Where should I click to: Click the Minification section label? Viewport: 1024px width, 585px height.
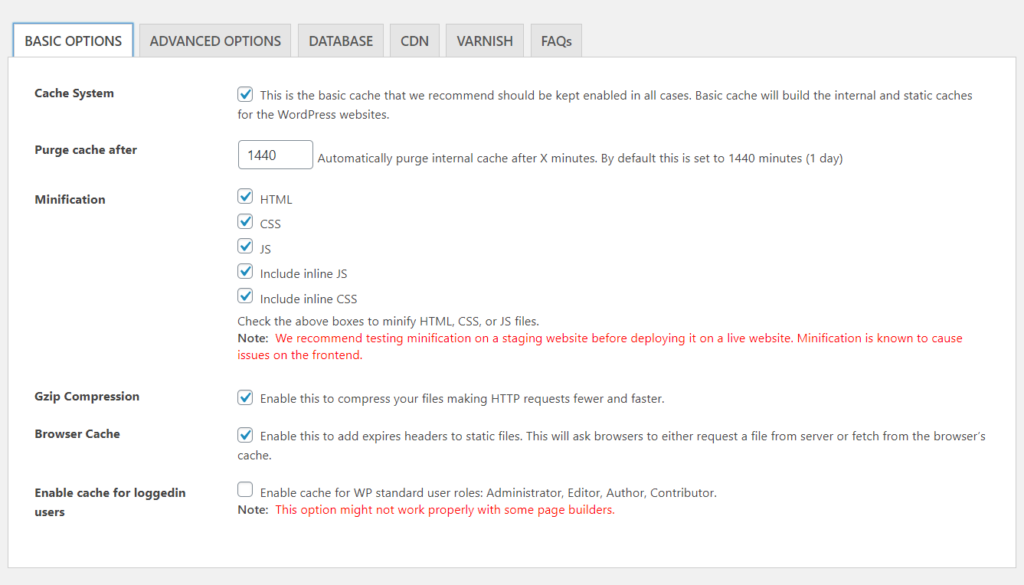click(x=70, y=200)
